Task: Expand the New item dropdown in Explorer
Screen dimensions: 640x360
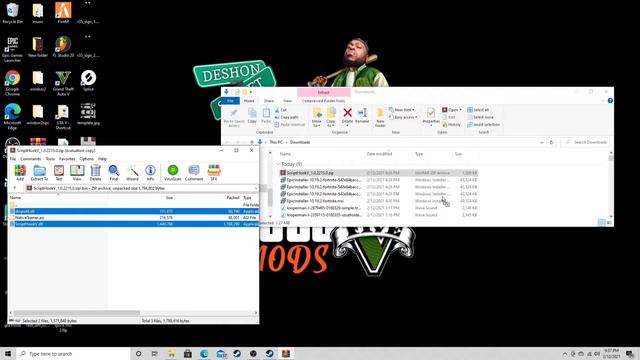Action: (x=402, y=110)
